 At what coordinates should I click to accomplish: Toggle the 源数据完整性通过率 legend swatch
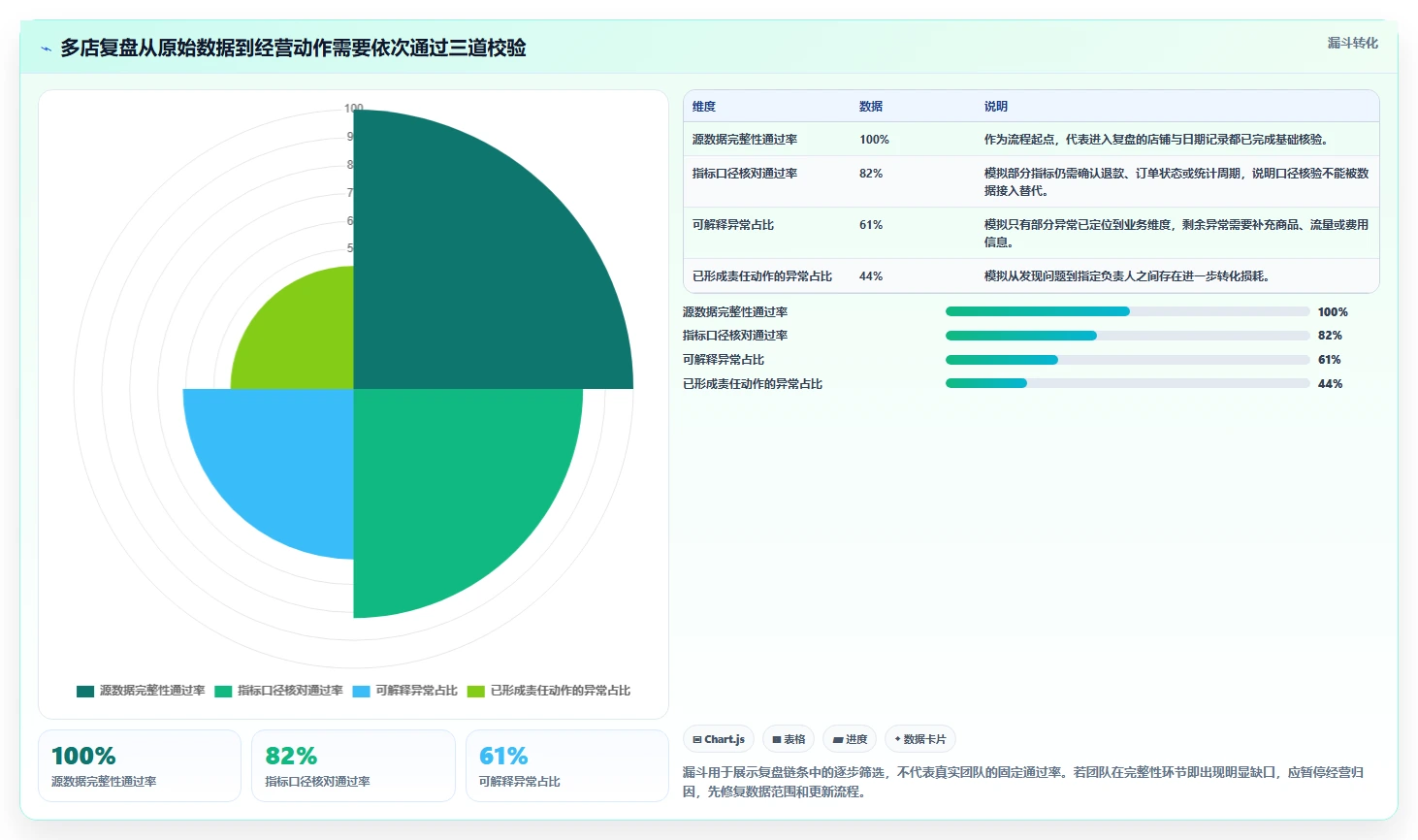coord(85,691)
